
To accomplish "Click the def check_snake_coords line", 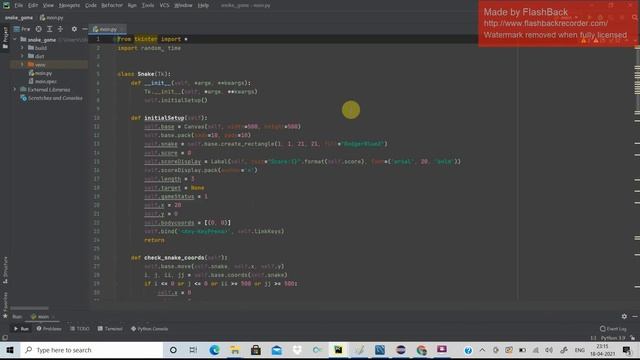I will click(179, 258).
